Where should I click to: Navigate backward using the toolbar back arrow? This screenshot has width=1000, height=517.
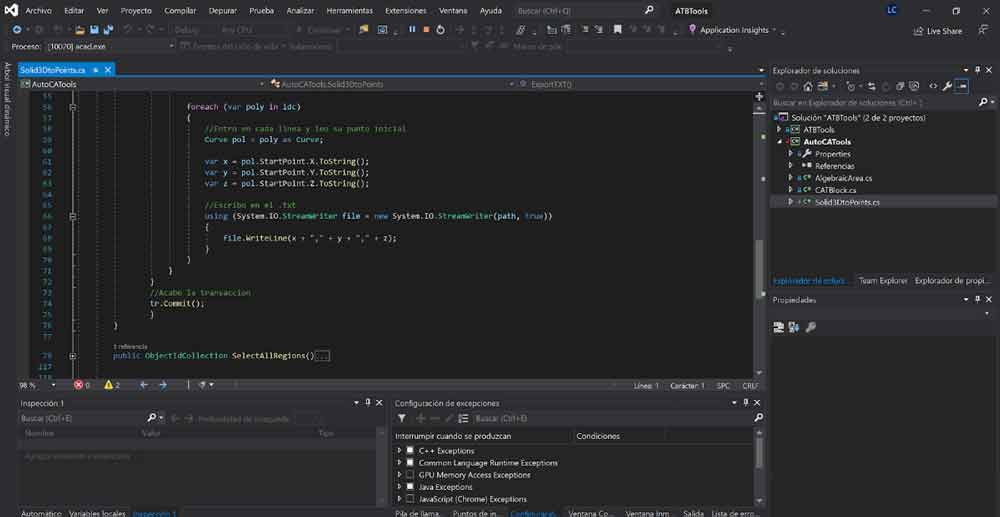point(16,30)
